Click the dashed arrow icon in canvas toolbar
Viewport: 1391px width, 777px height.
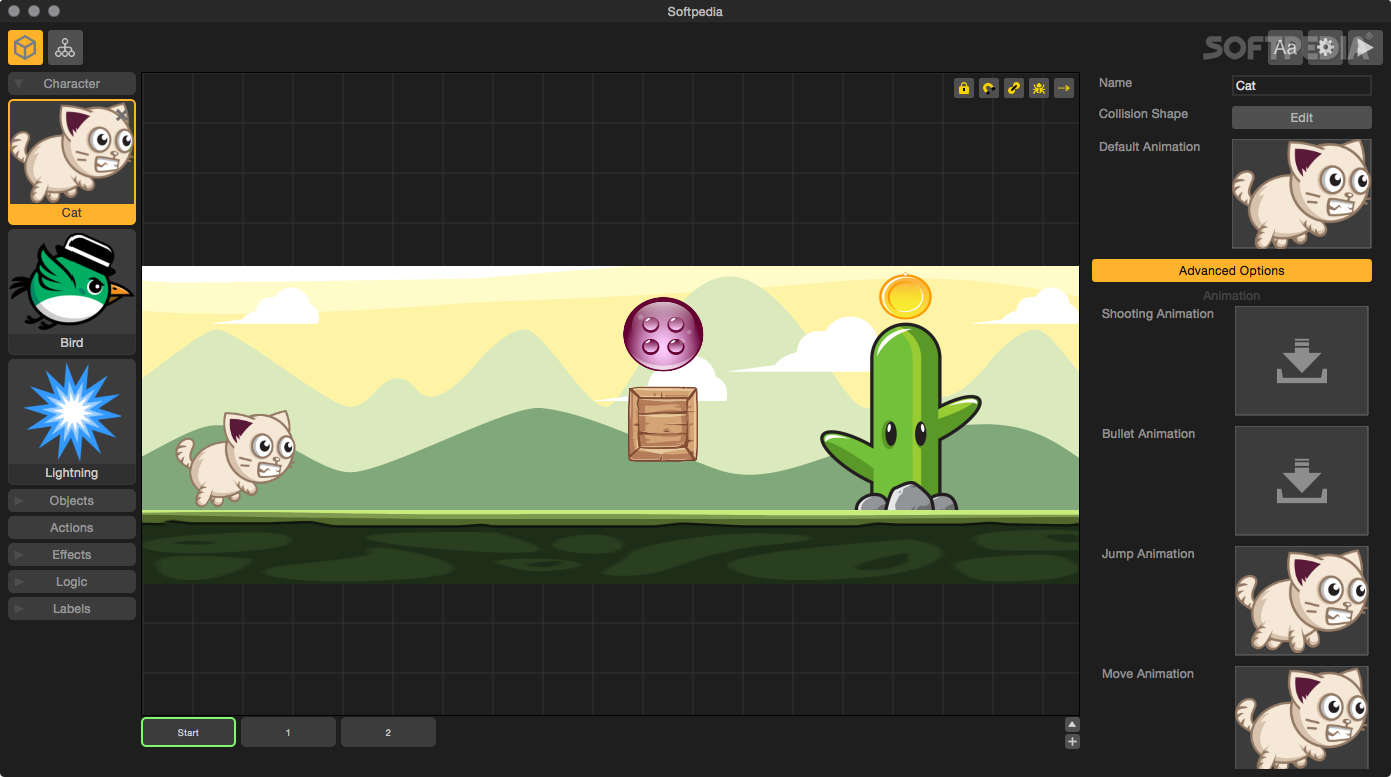(x=1064, y=88)
